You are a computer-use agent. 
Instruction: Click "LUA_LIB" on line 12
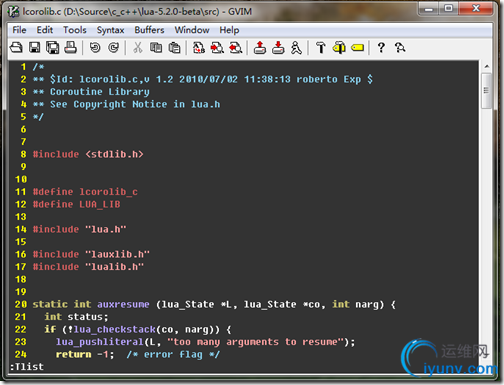100,204
